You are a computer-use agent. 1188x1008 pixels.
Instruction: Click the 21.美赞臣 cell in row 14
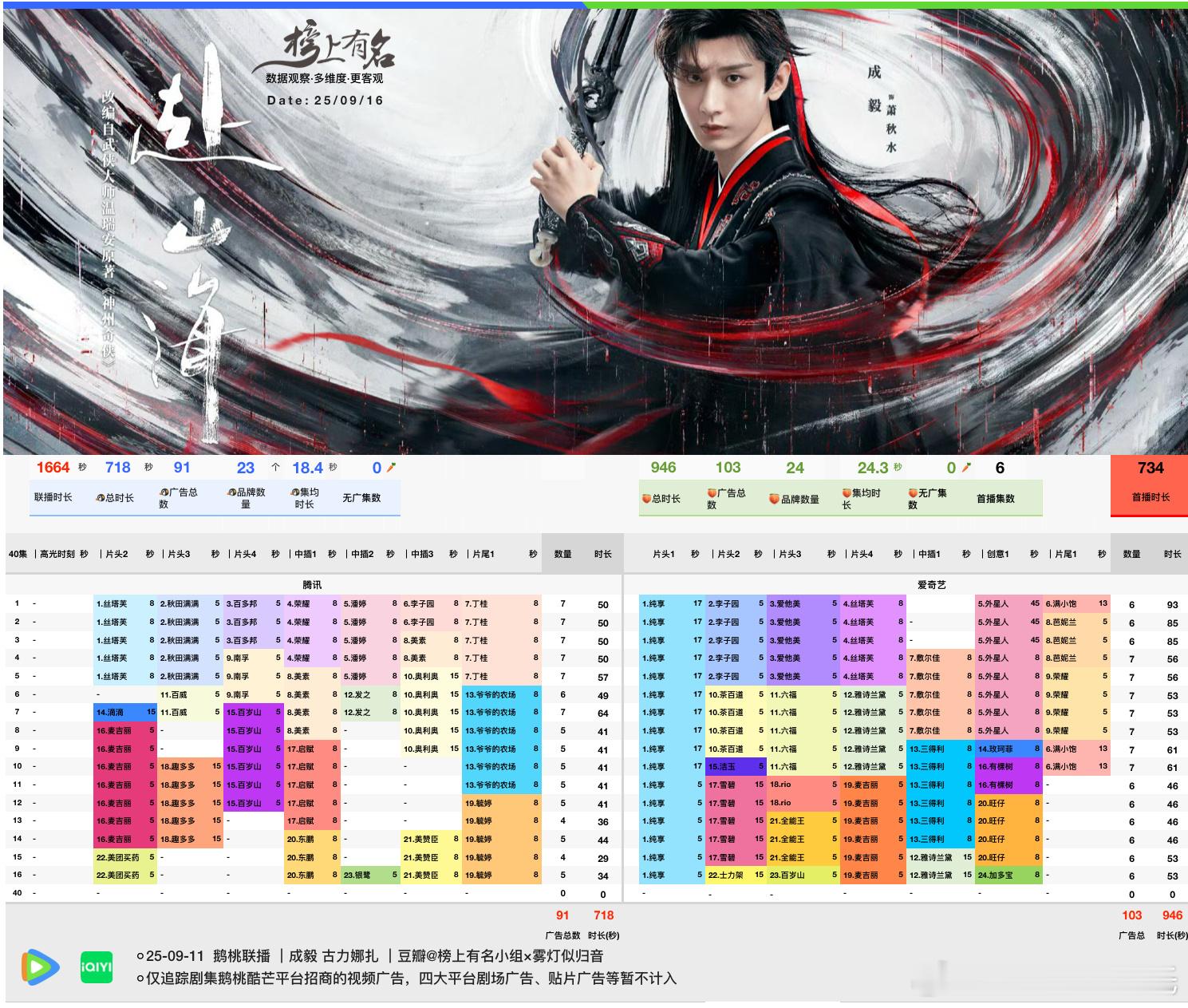click(x=432, y=839)
